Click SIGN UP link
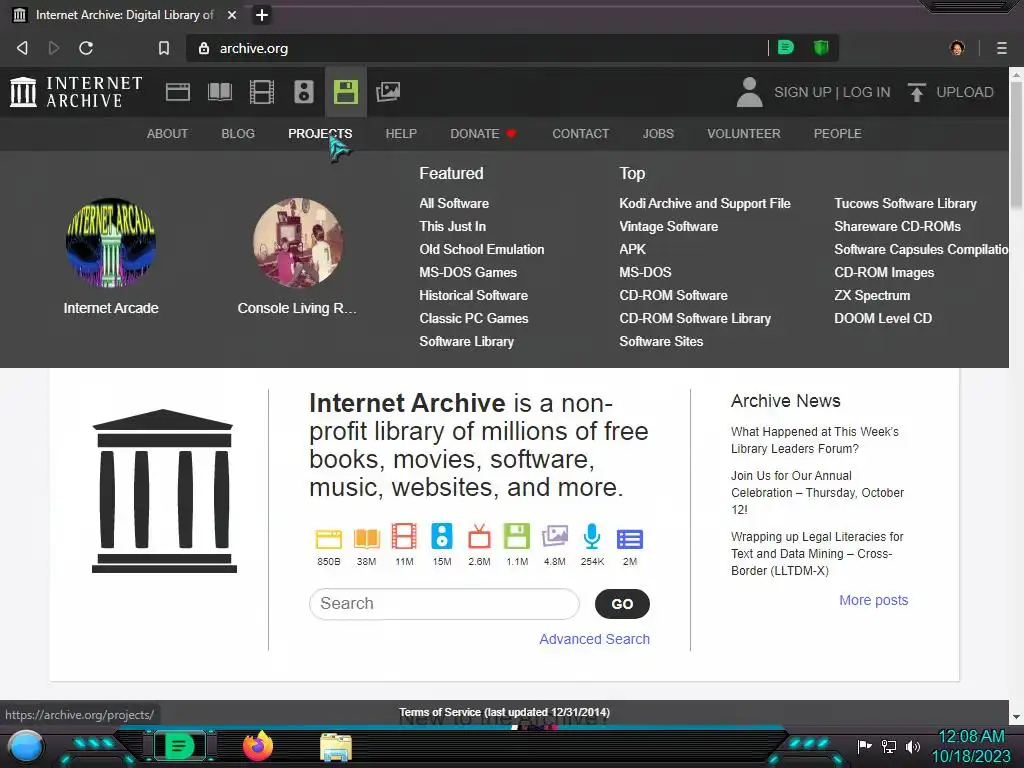Image resolution: width=1024 pixels, height=768 pixels. click(x=803, y=92)
